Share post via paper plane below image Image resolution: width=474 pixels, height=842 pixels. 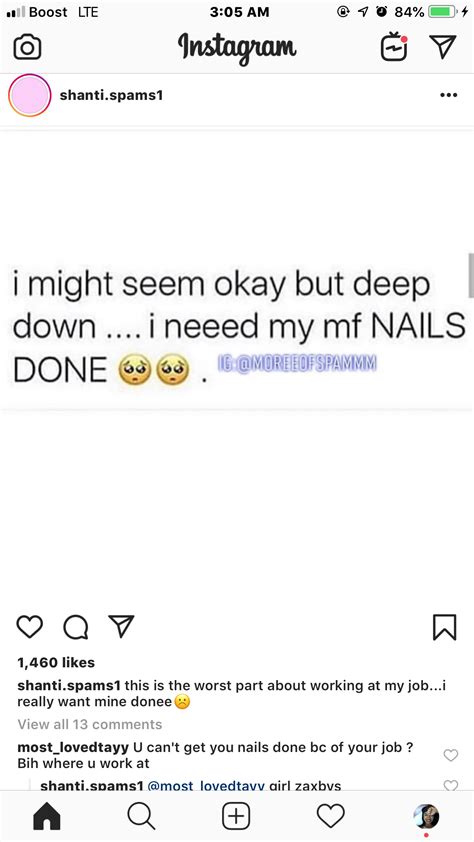121,626
